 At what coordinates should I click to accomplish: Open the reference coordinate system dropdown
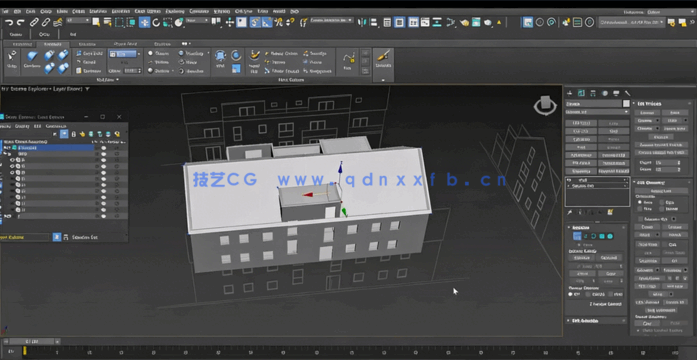point(197,20)
